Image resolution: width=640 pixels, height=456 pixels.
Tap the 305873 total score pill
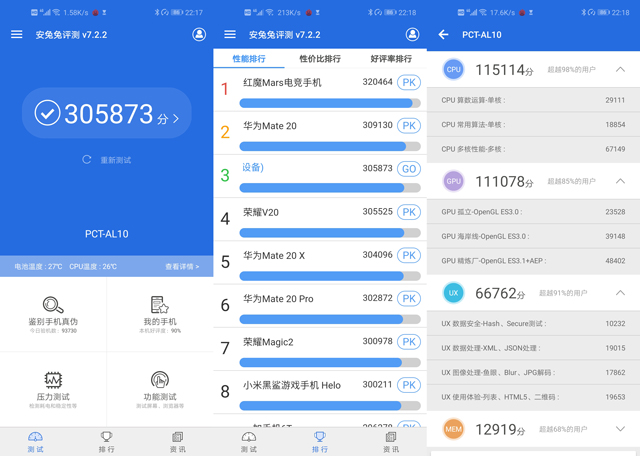107,113
